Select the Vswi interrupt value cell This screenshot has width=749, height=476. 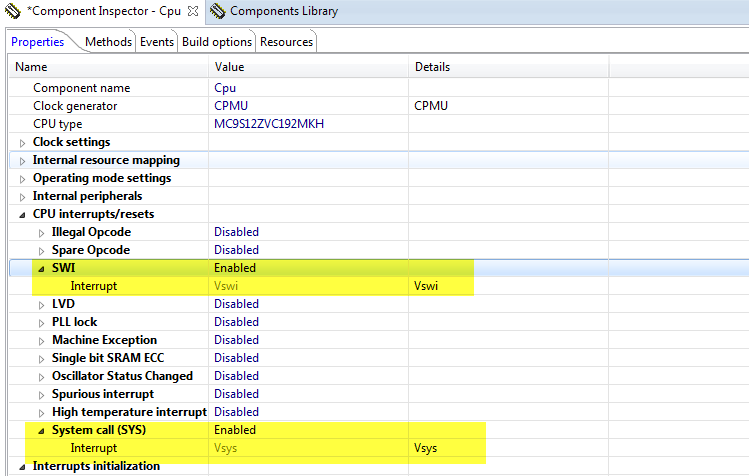309,286
